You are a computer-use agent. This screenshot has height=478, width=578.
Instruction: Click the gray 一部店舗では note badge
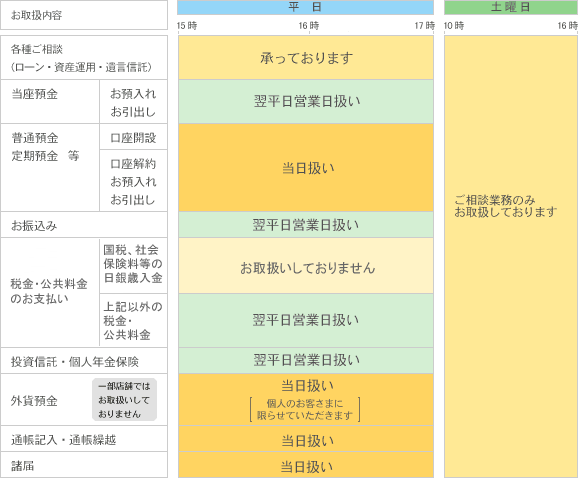coord(125,400)
